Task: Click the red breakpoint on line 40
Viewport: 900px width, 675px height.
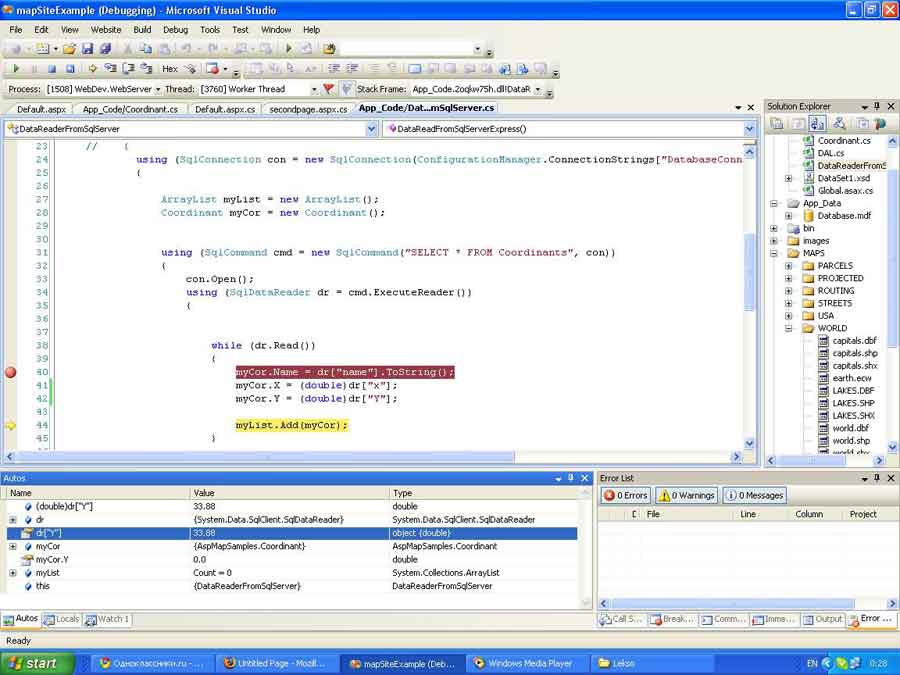Action: click(11, 372)
